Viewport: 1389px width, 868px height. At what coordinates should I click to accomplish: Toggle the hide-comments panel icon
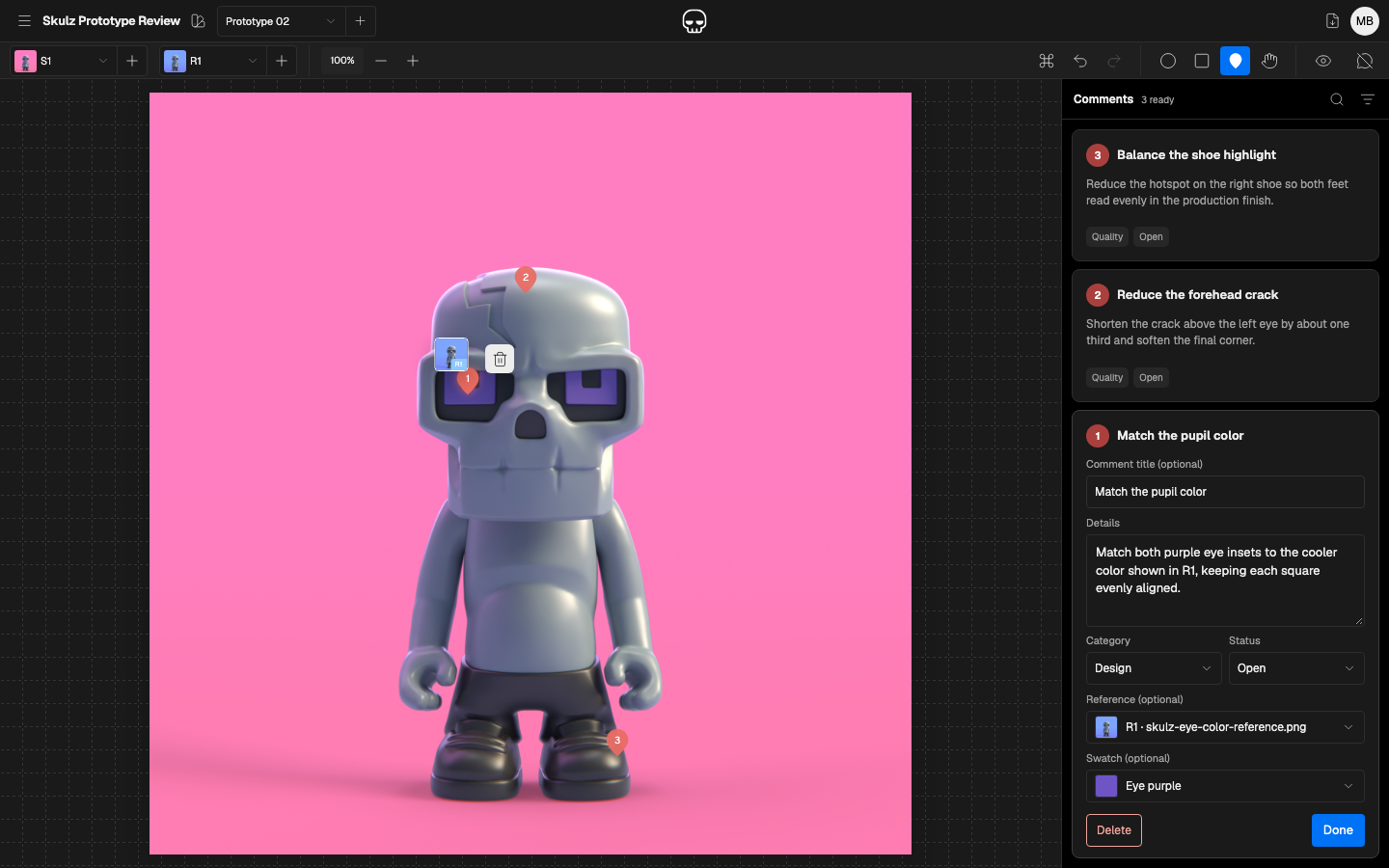(1365, 61)
